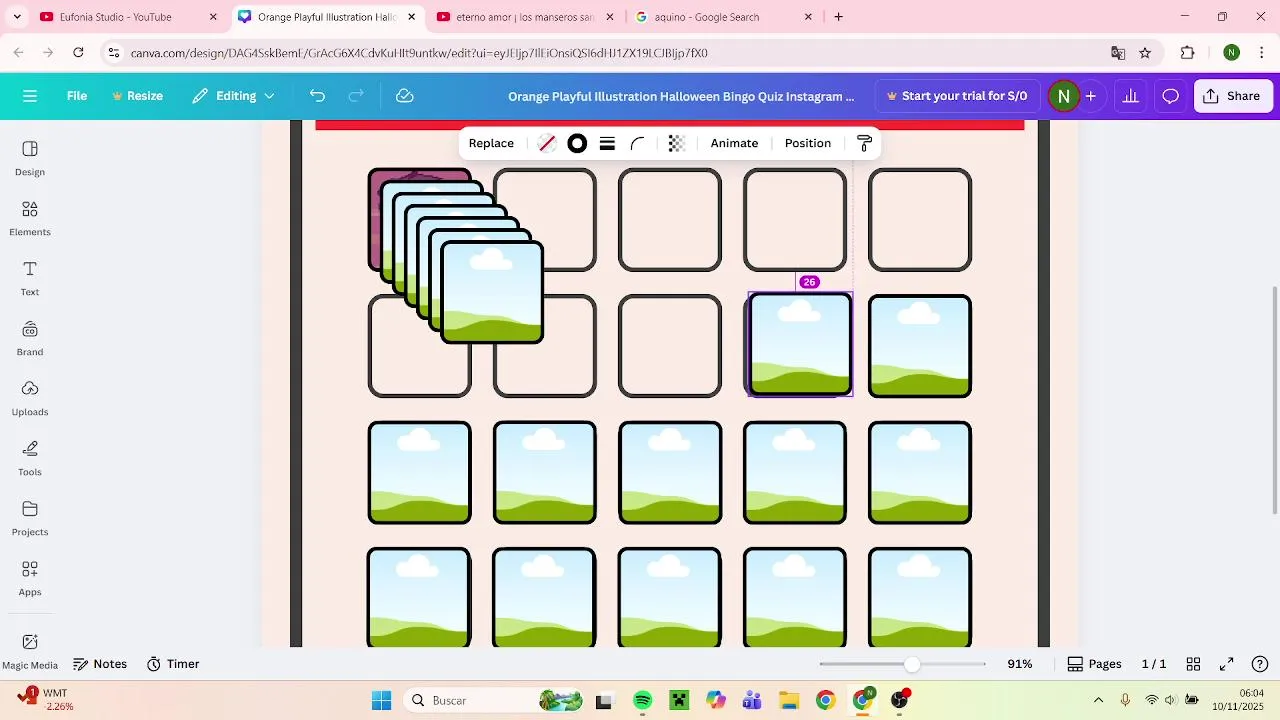This screenshot has height=720, width=1280.
Task: Open browser extensions puzzle icon
Action: point(1188,53)
